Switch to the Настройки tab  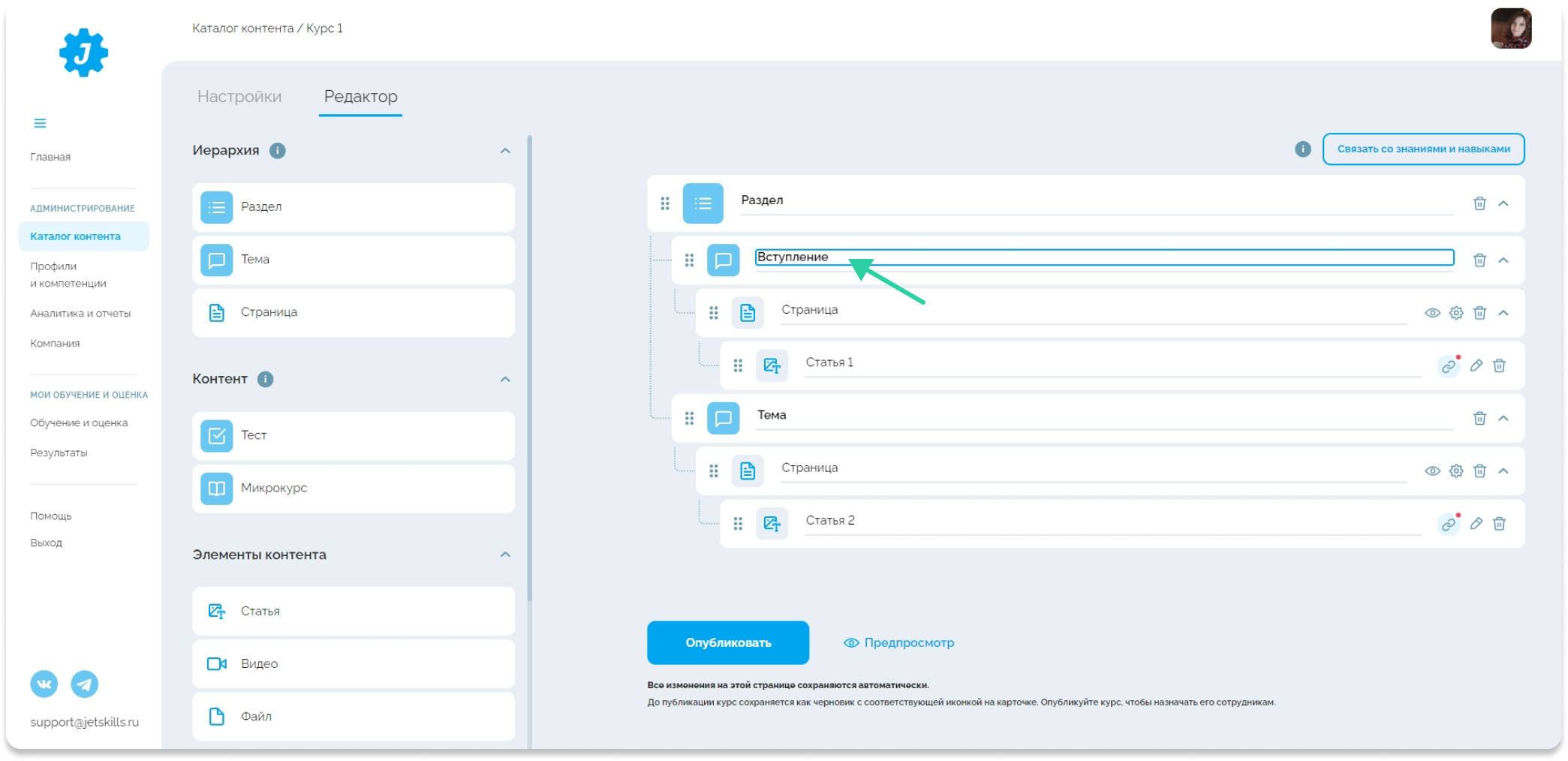[239, 96]
